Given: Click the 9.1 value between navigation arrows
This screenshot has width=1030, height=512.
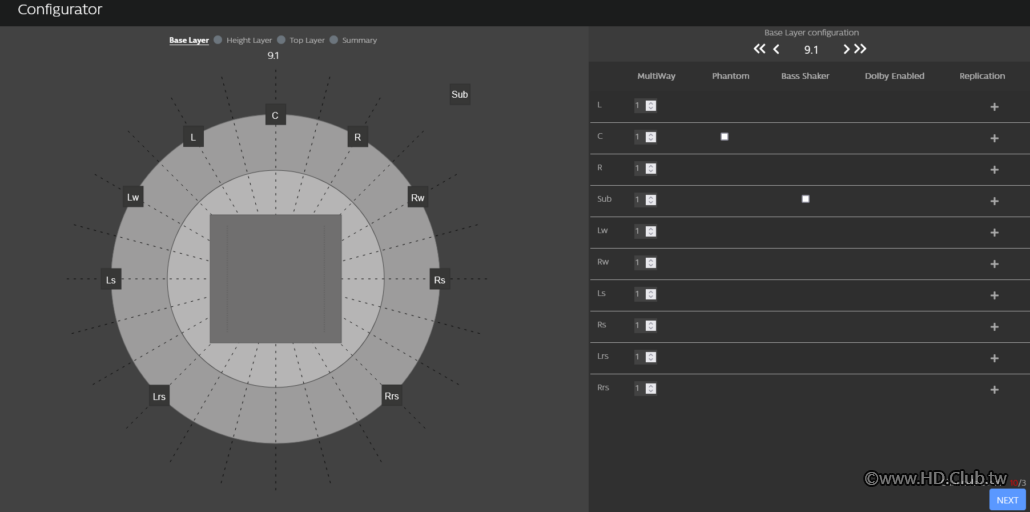Looking at the screenshot, I should (x=811, y=50).
